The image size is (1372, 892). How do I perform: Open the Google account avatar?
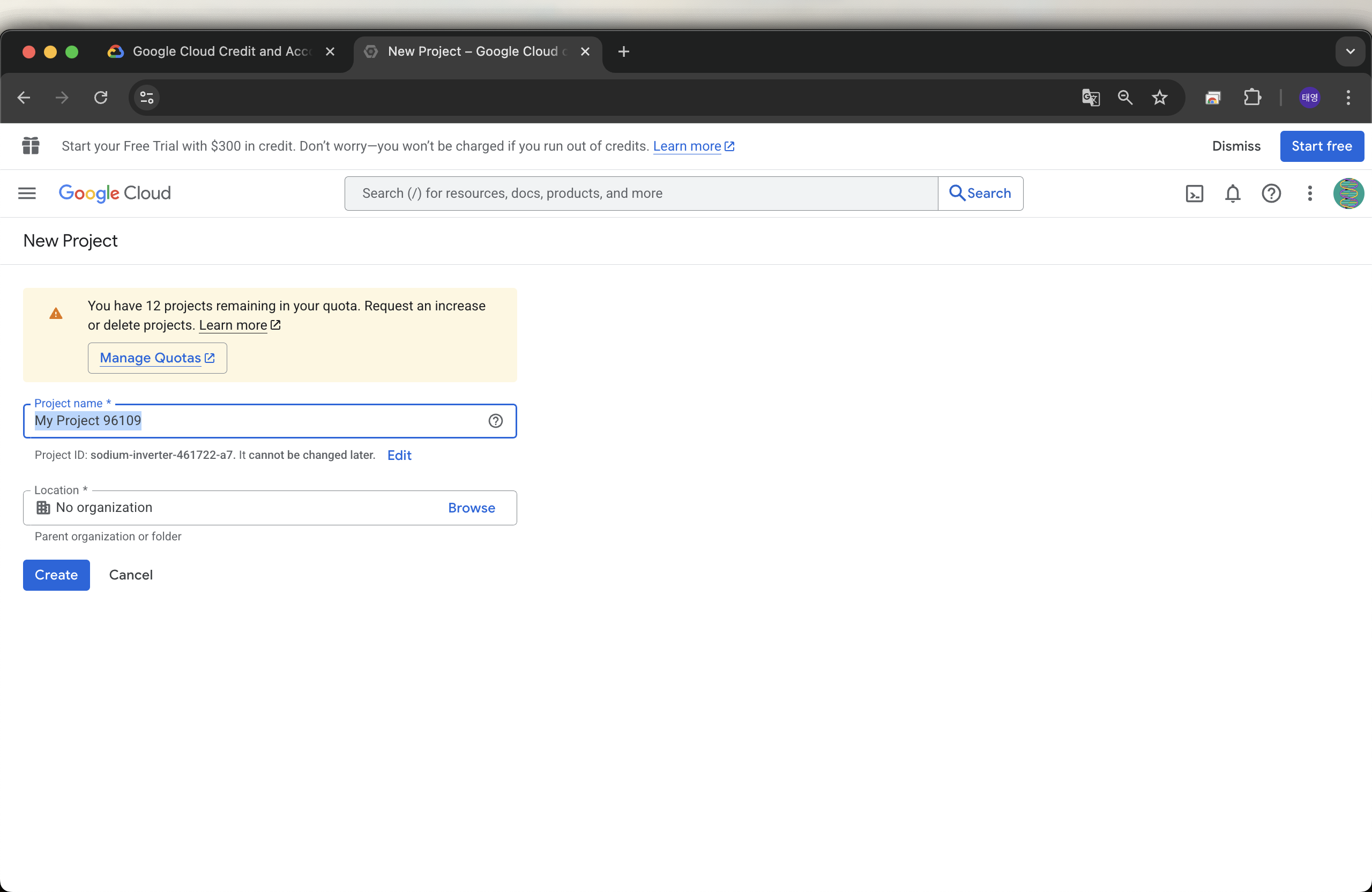tap(1348, 193)
